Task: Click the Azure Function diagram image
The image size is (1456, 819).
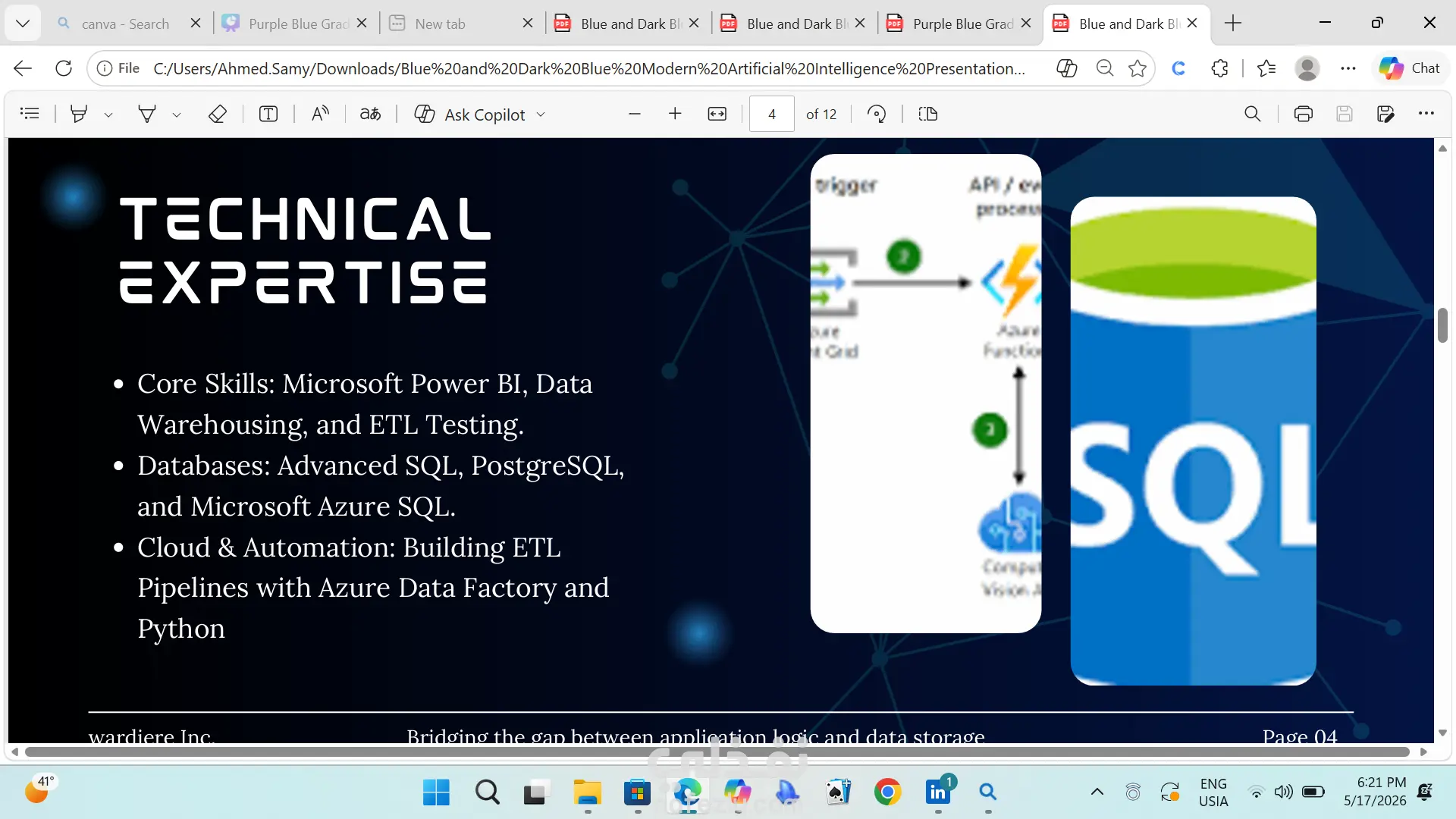Action: (926, 394)
